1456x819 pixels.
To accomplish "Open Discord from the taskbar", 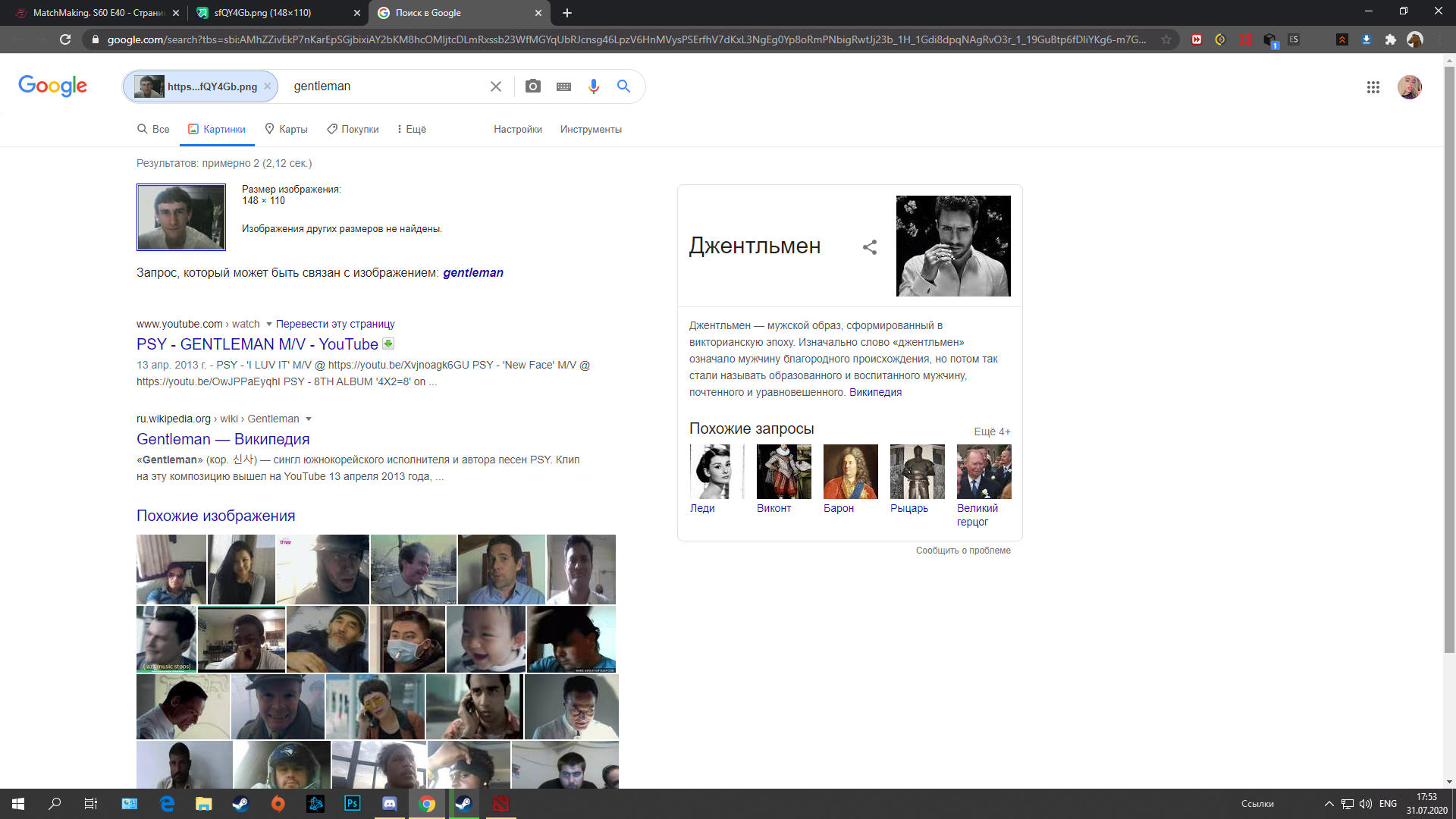I will [x=389, y=803].
